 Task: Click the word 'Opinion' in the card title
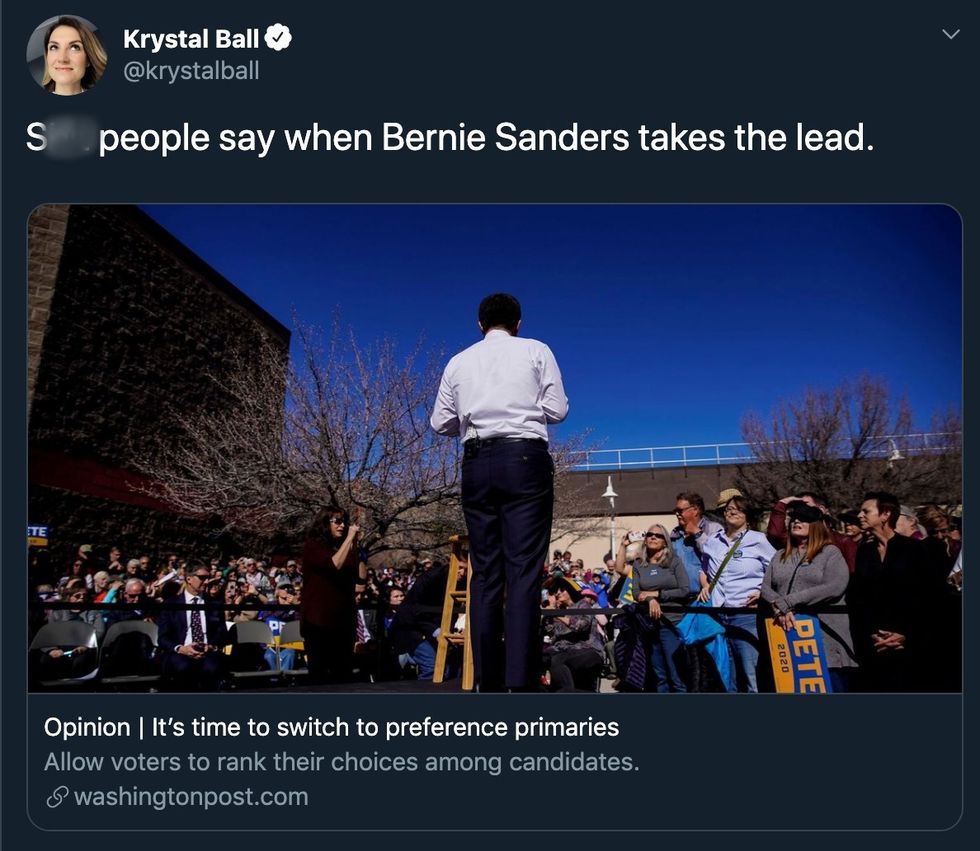point(87,727)
